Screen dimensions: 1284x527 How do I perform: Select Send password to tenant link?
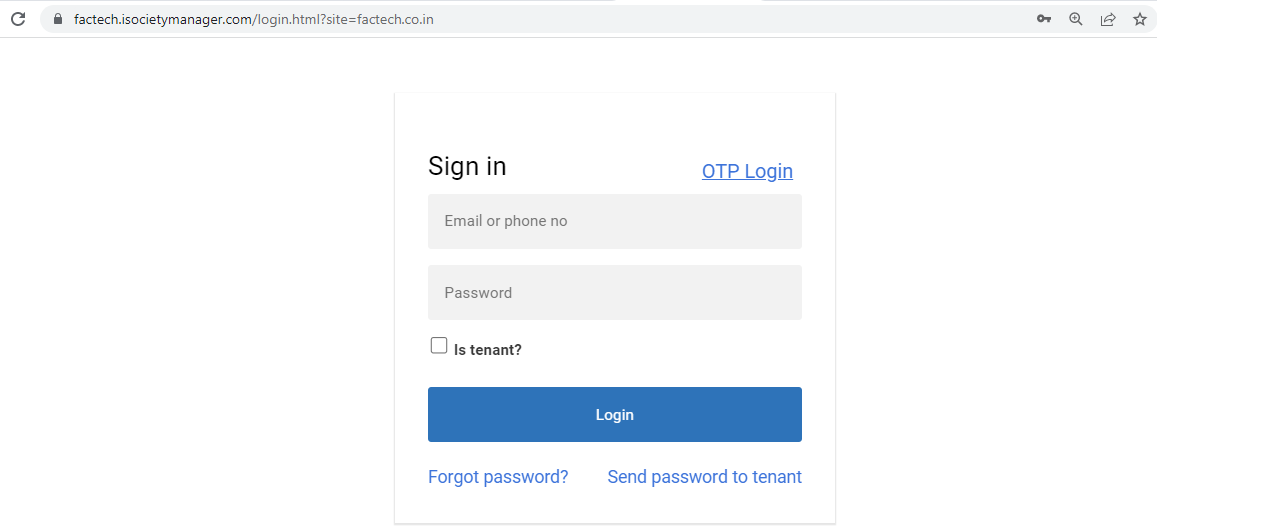704,477
